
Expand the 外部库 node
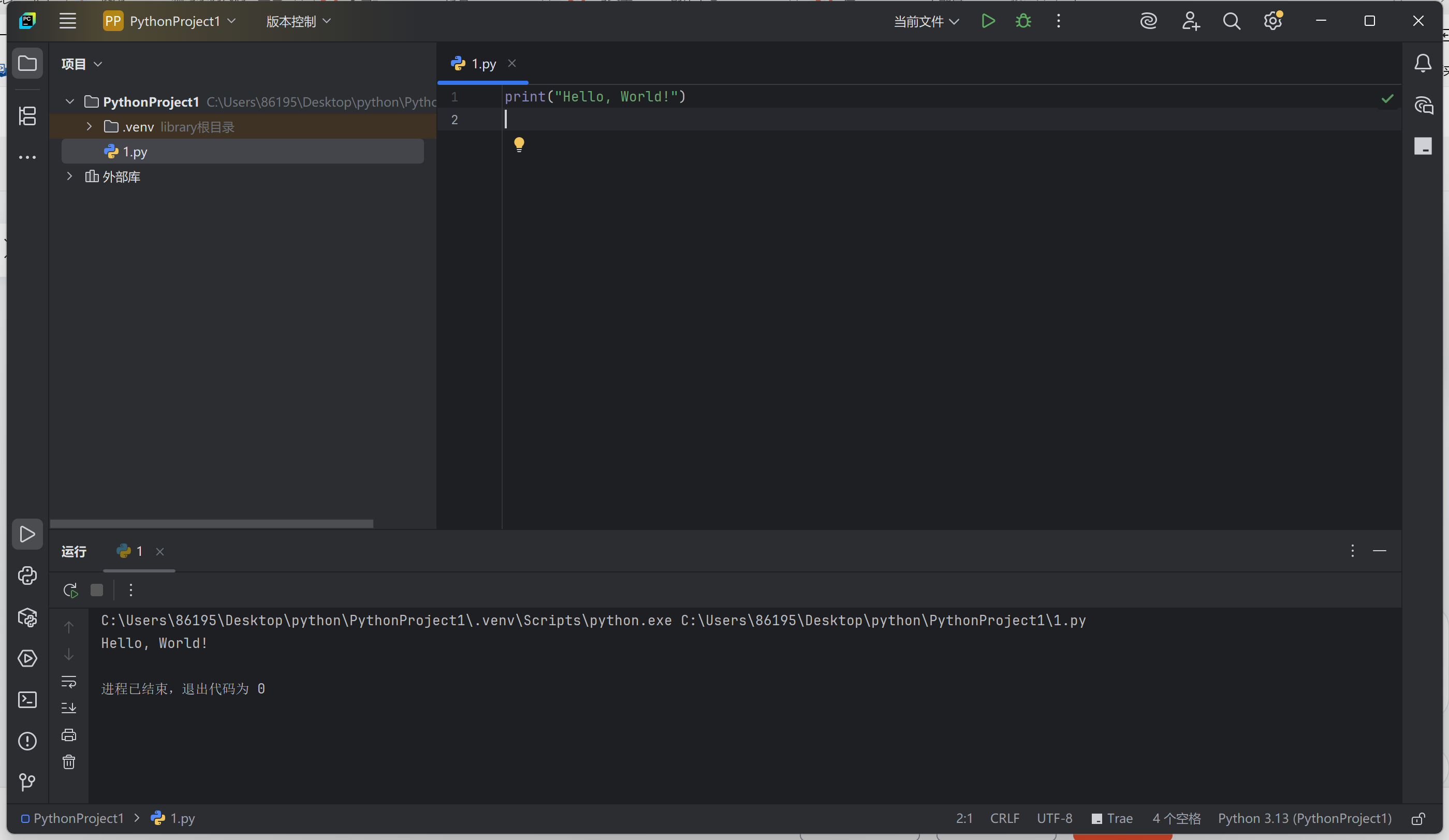69,176
